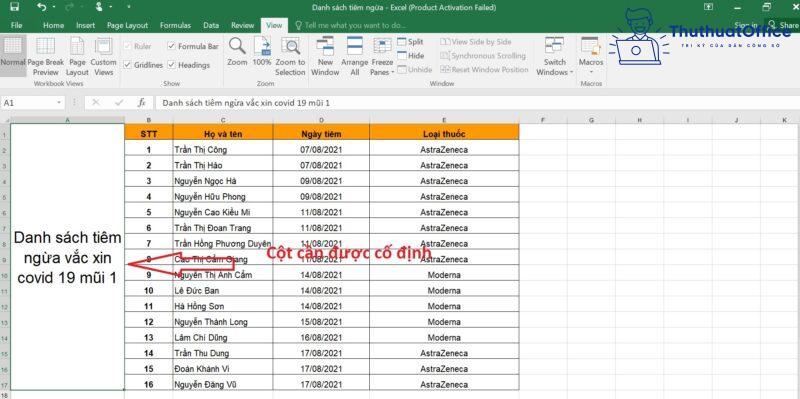This screenshot has width=800, height=399.
Task: Open customize quick access toolbar dropdown
Action: [x=129, y=7]
